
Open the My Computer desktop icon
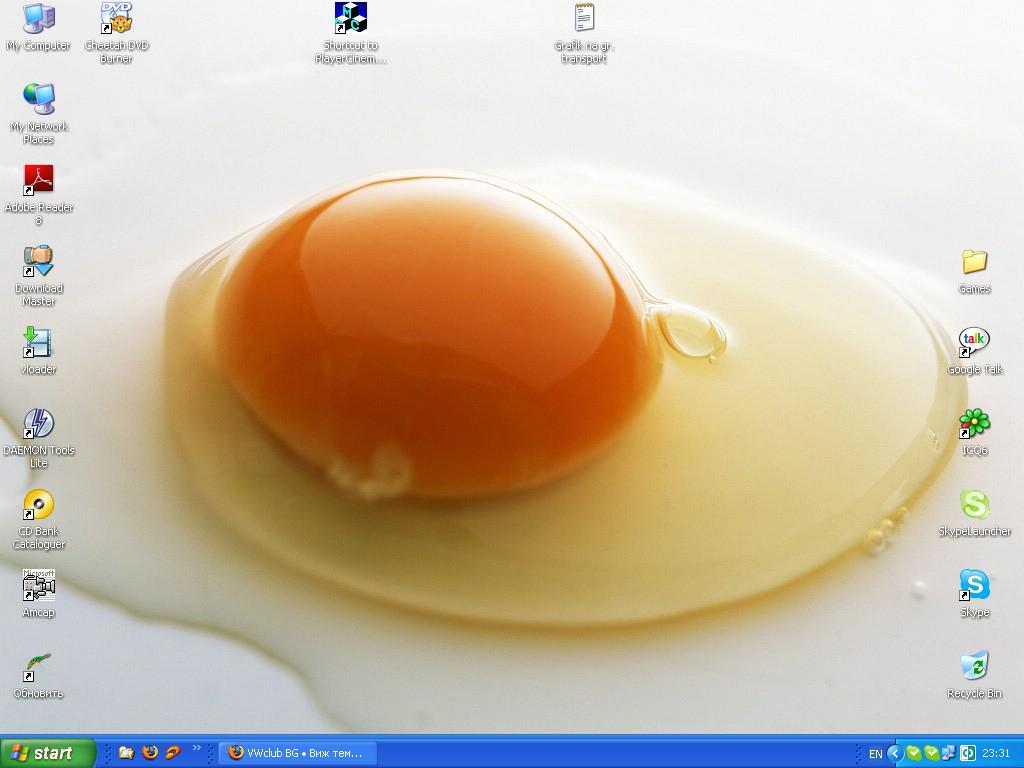38,19
